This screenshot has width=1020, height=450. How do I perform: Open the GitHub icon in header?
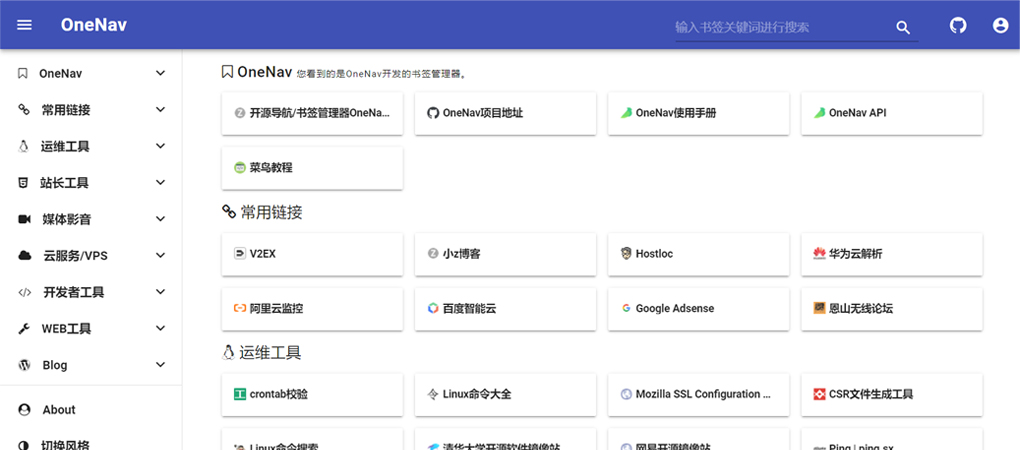coord(958,25)
